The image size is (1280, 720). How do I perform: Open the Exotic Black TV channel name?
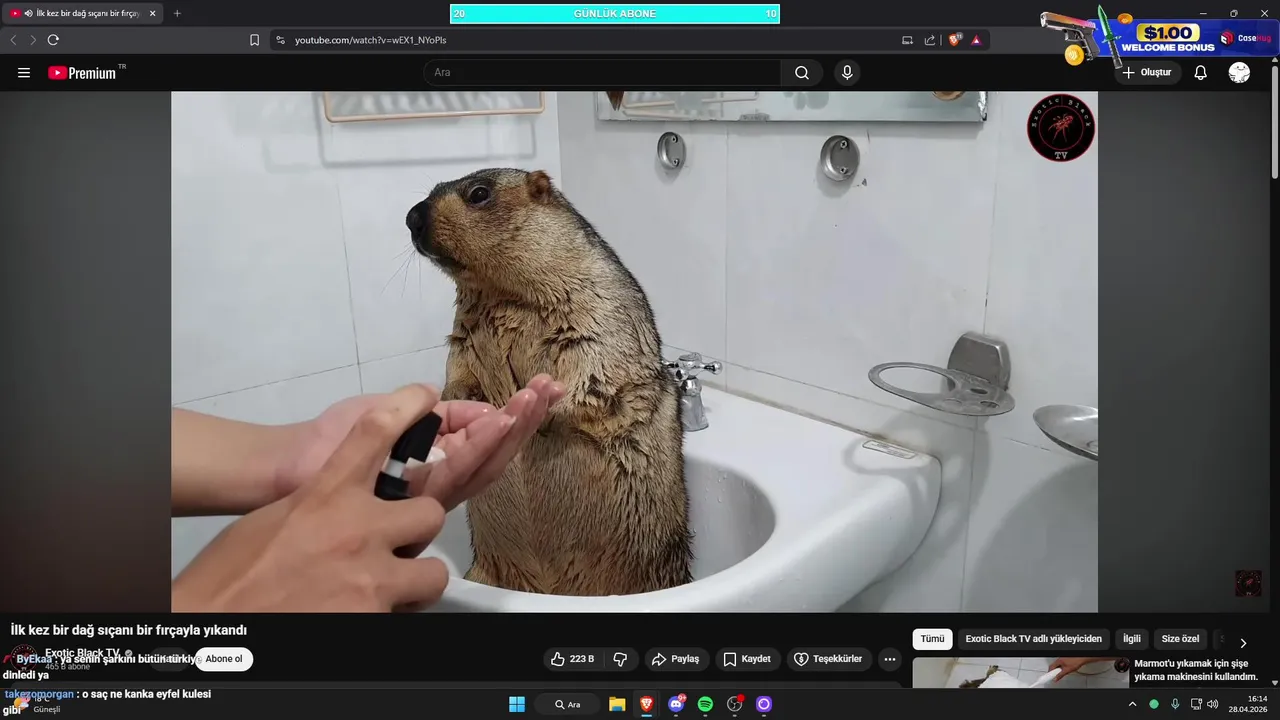coord(82,653)
